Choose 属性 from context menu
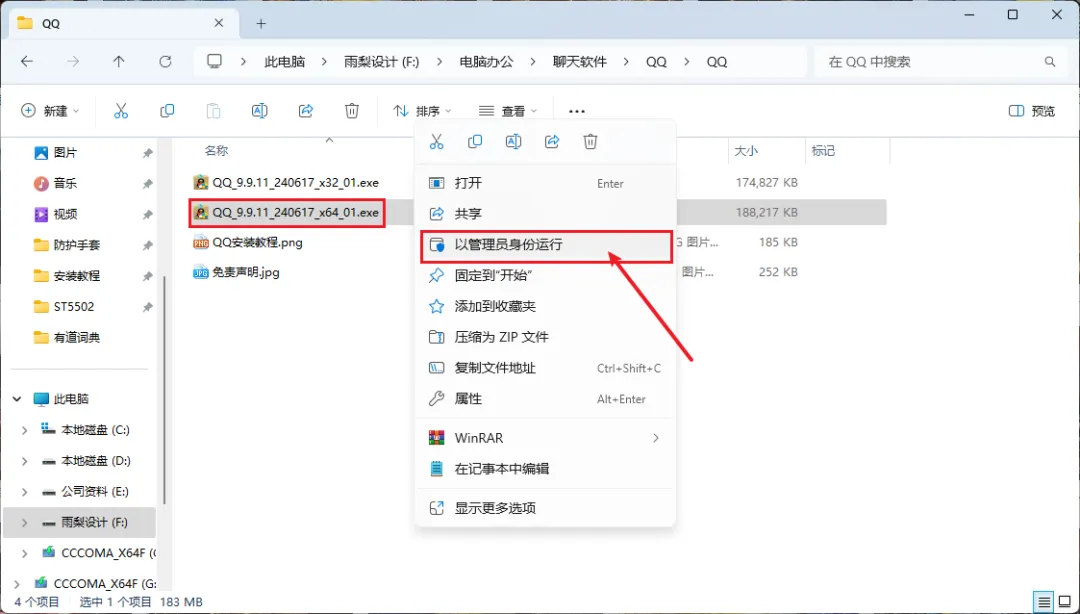1080x614 pixels. [546, 399]
